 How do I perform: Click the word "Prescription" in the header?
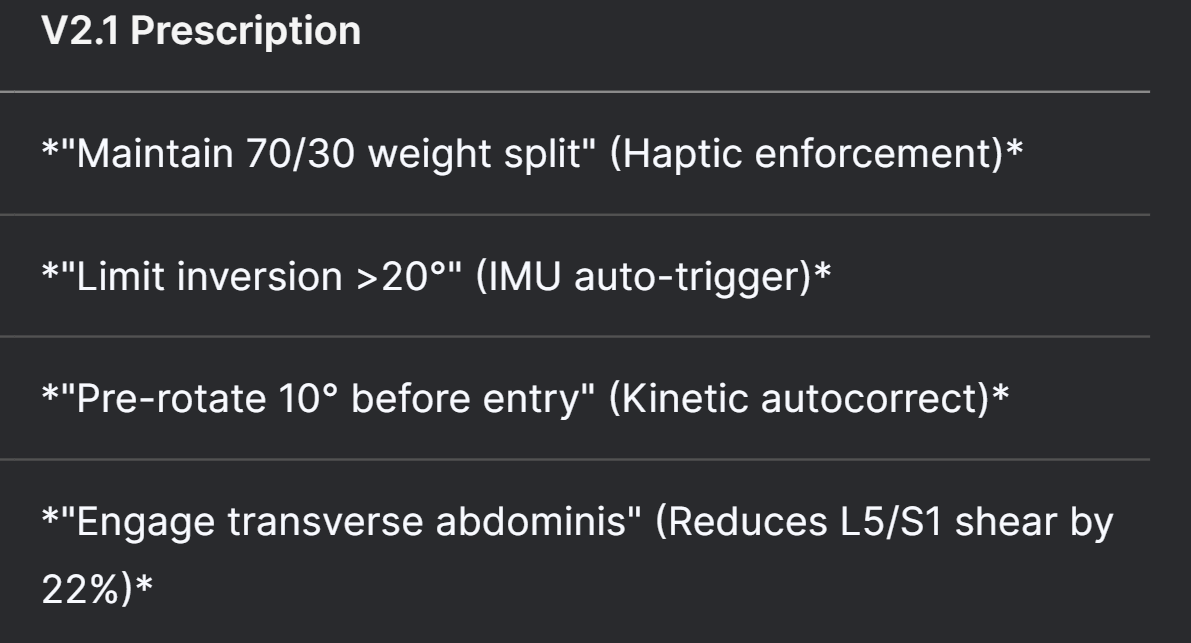coord(246,31)
